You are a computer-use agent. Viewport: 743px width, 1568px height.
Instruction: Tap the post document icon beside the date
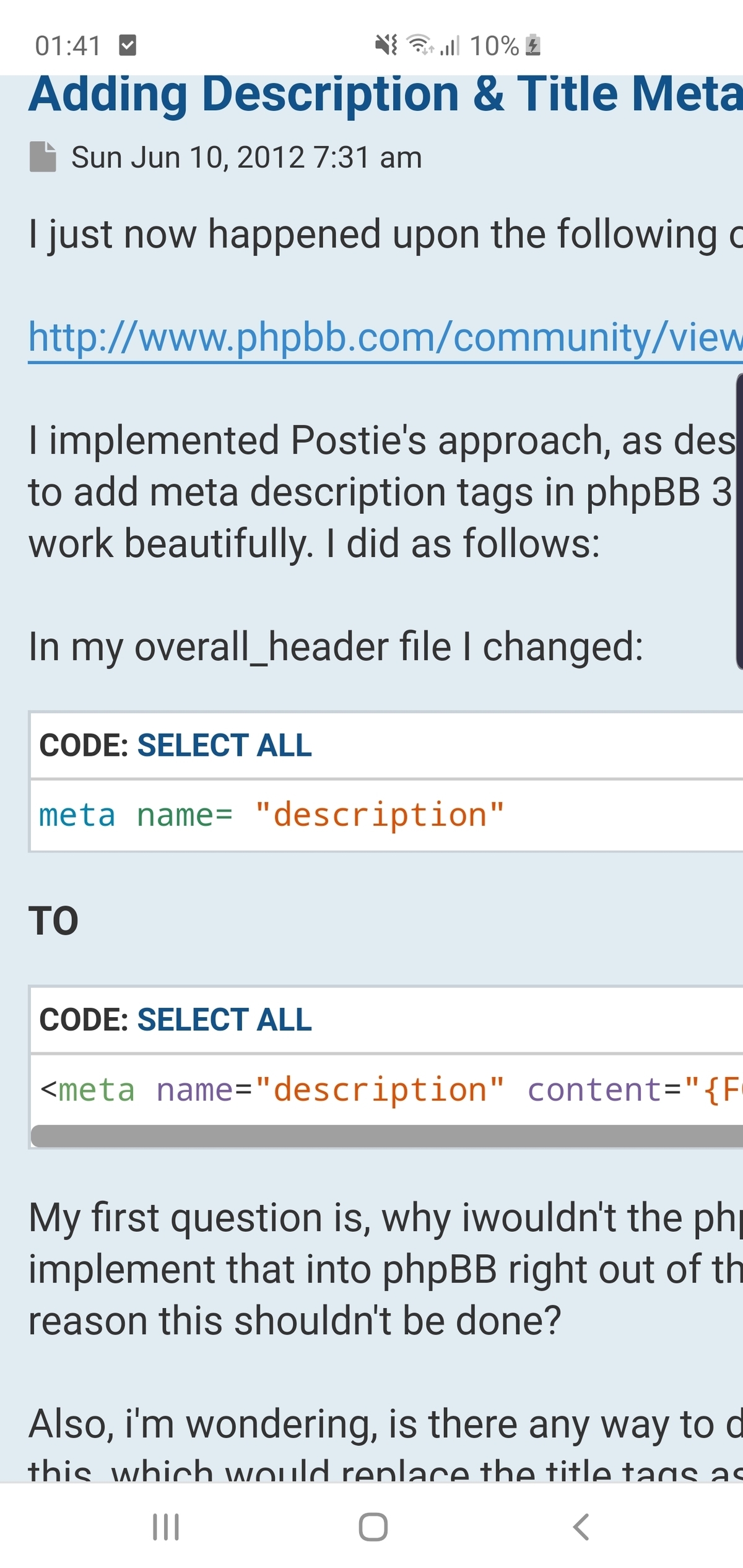(x=43, y=157)
